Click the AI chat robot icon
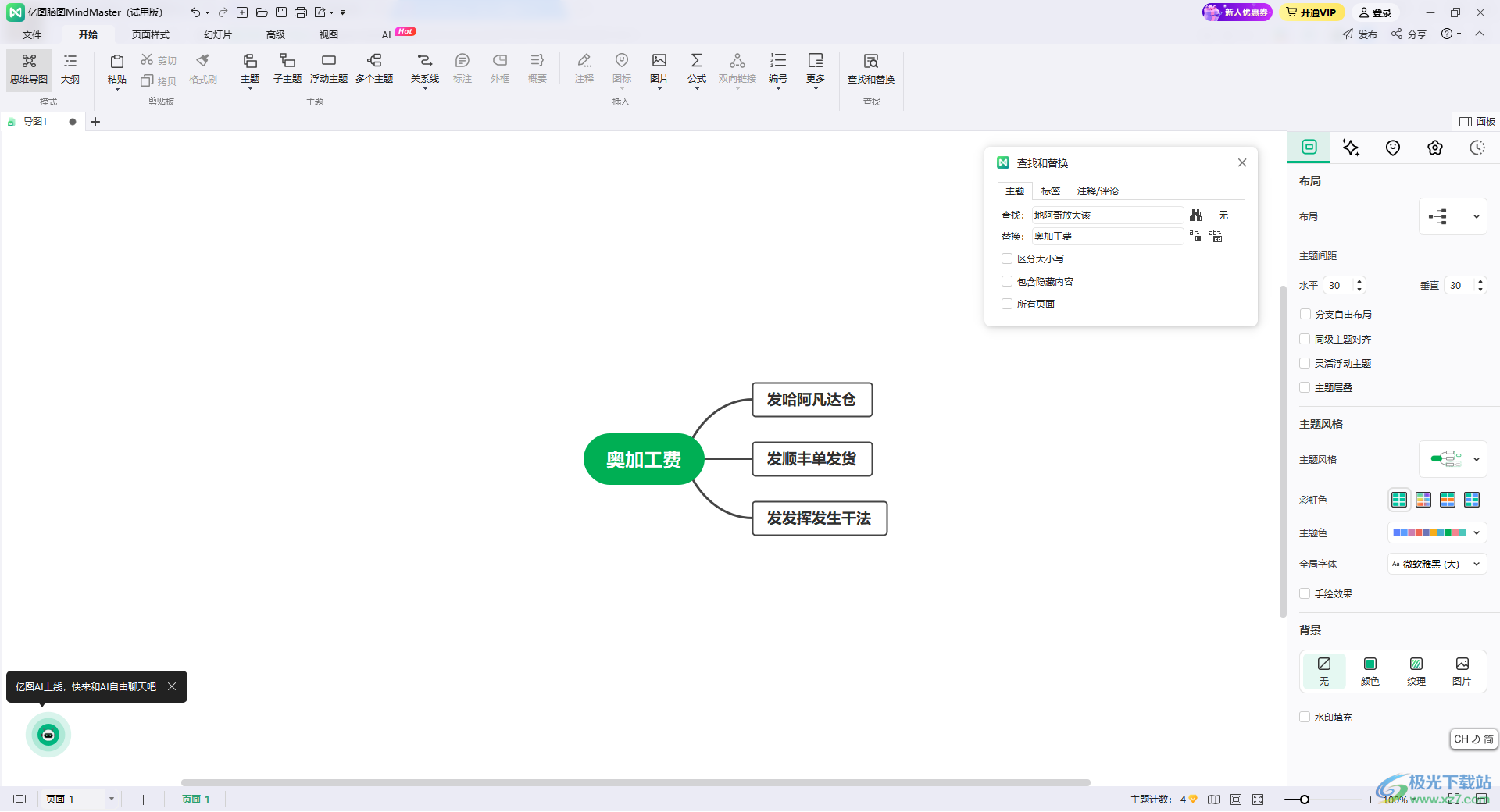 click(48, 735)
